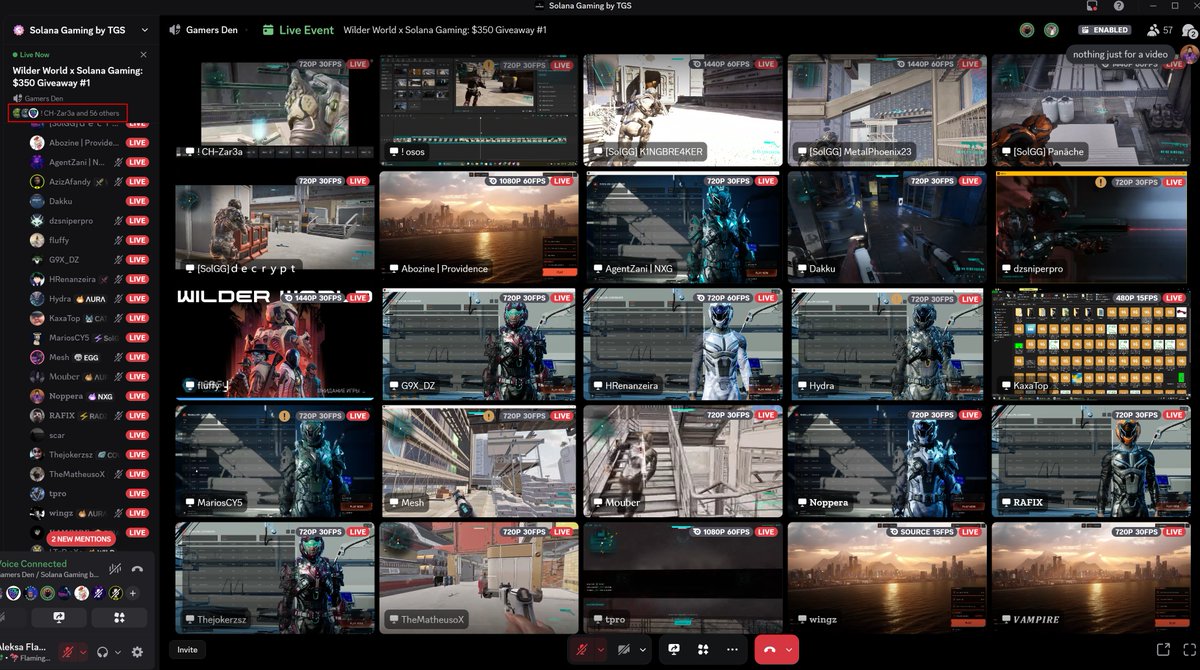Toggle mute in the user panel
The height and width of the screenshot is (670, 1200).
69,652
